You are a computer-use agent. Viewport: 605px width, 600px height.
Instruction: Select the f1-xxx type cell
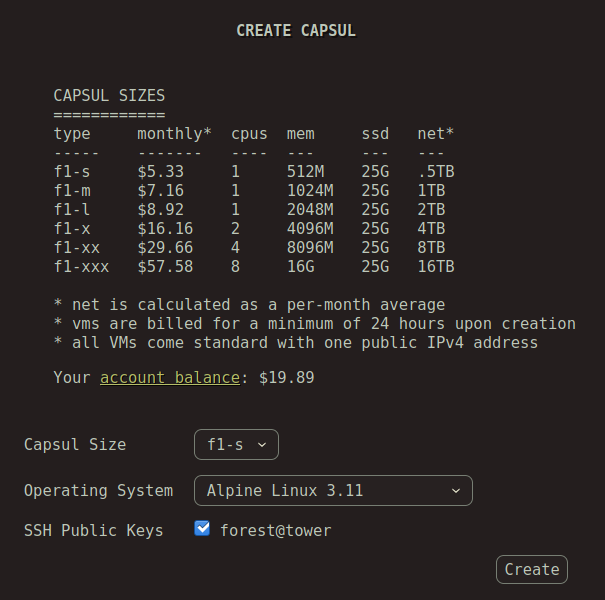[x=81, y=266]
